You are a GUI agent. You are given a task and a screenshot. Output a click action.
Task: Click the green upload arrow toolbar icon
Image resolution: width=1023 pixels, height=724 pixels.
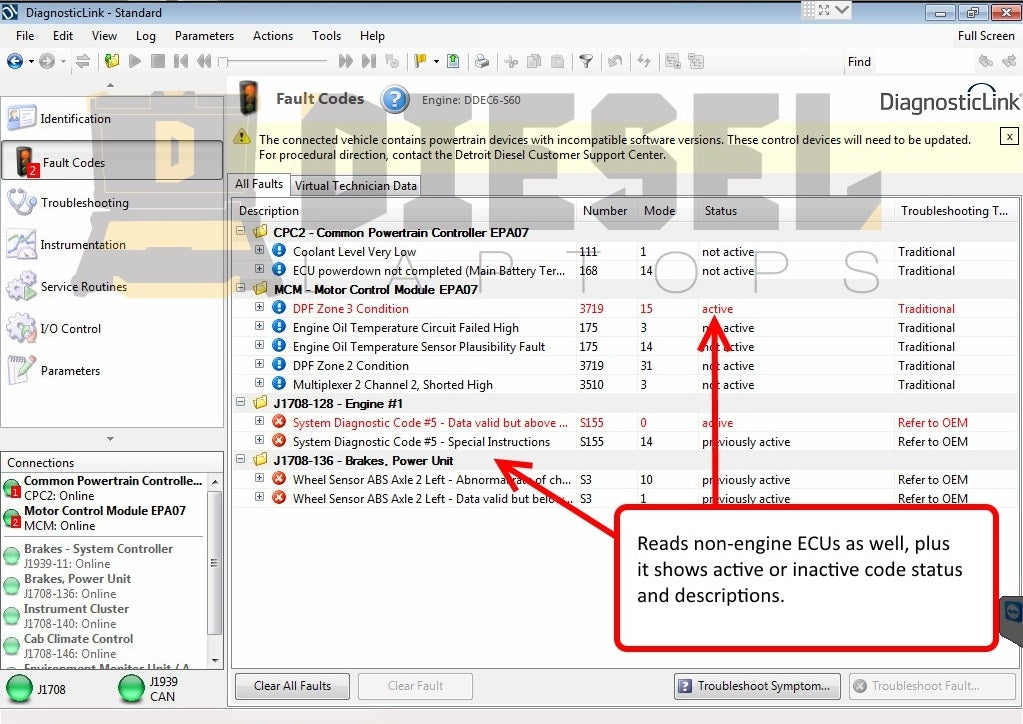[x=453, y=61]
